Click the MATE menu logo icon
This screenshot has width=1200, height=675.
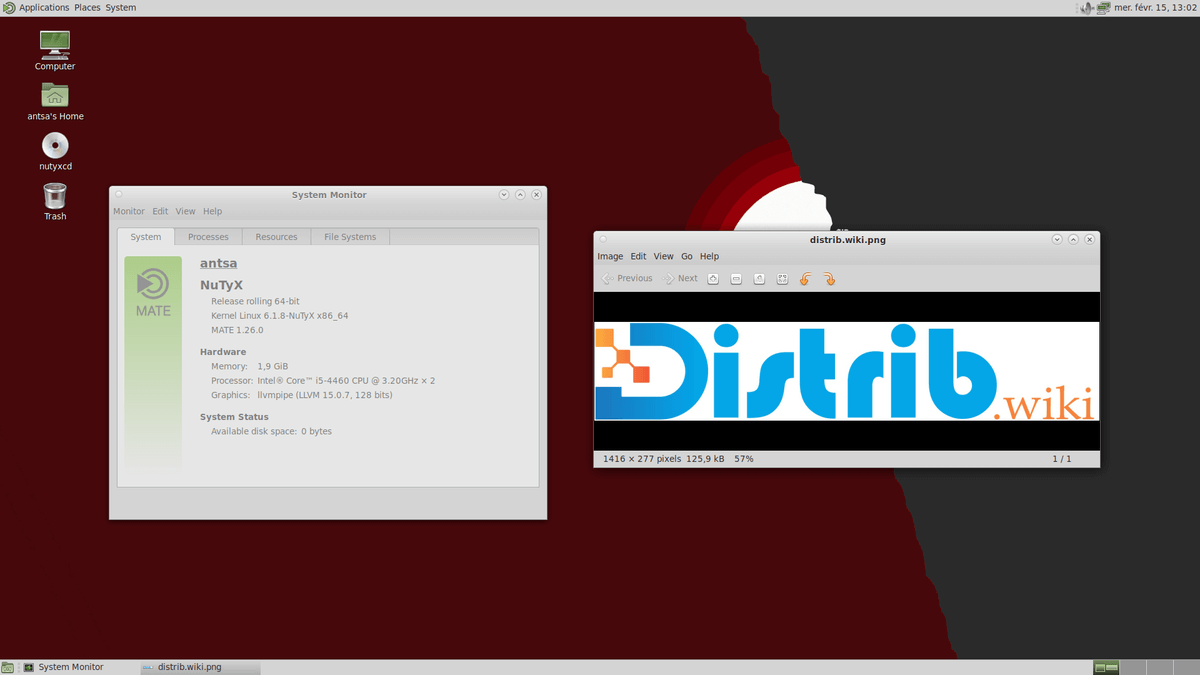pyautogui.click(x=9, y=8)
